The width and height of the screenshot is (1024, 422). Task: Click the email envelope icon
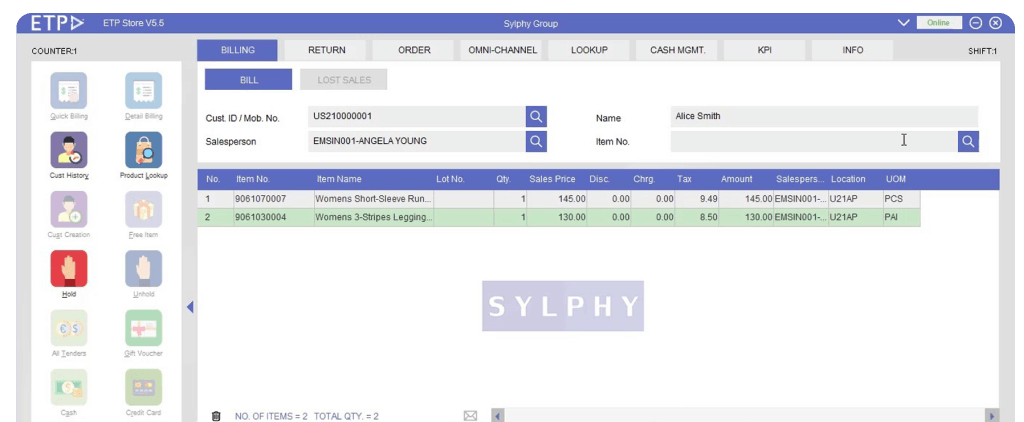[x=470, y=416]
